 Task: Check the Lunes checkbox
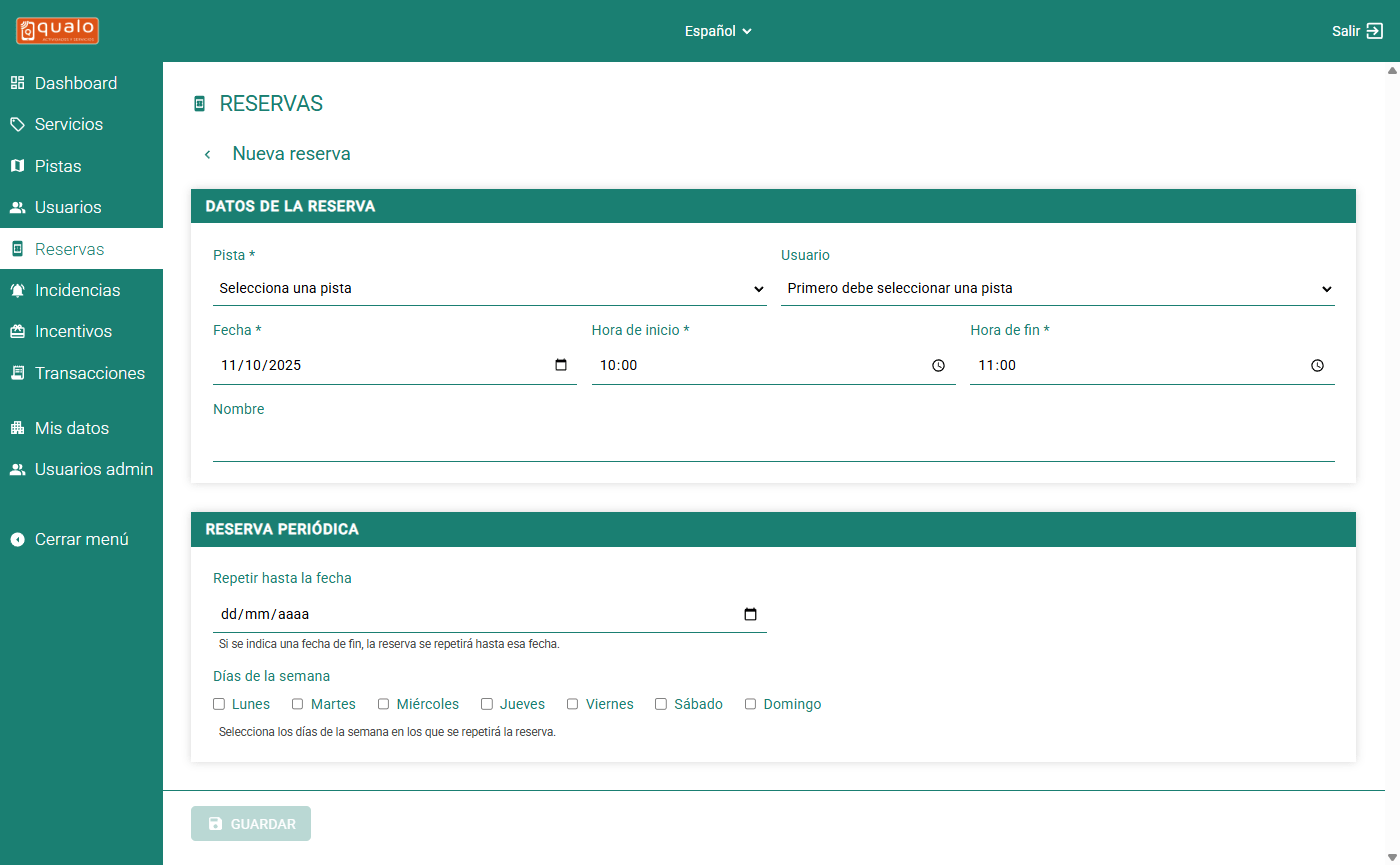click(x=219, y=704)
